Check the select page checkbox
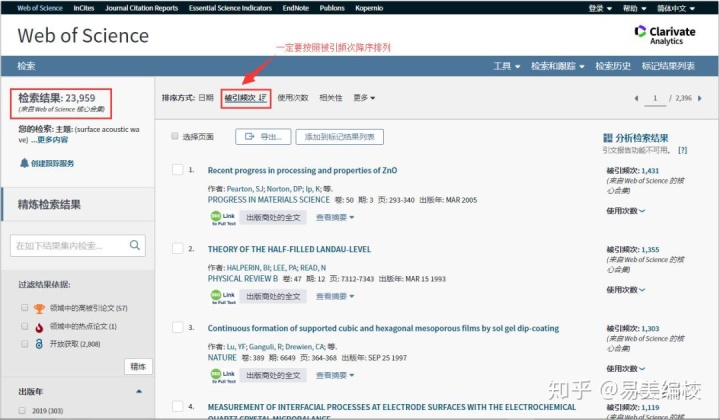Screen dimensions: 720x420 174,136
